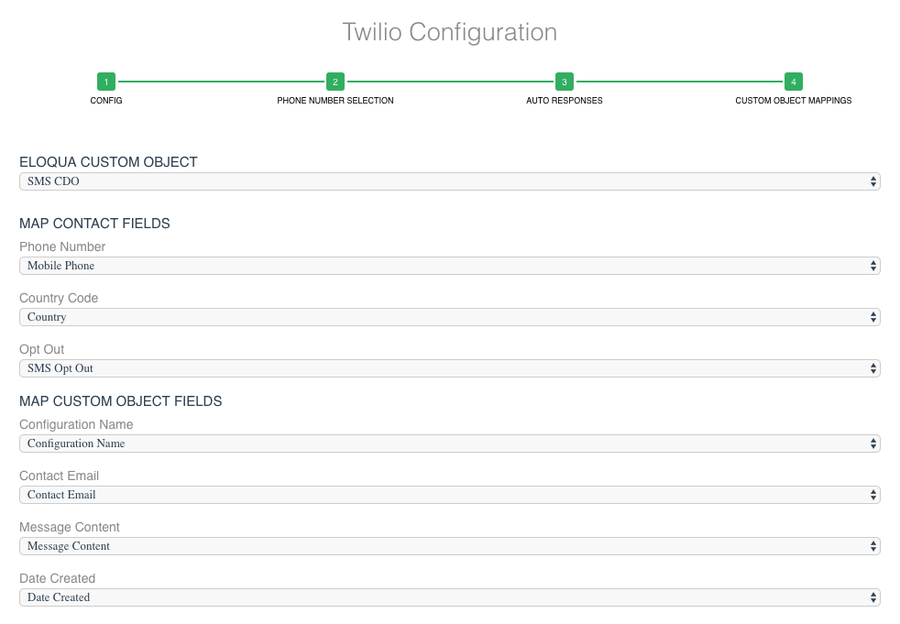This screenshot has width=900, height=624.
Task: Click the Opt Out field label
Action: coord(42,350)
